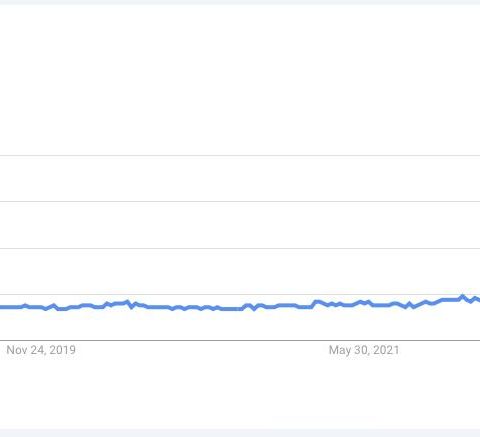
Task: Click the trend line's leftmost visible point
Action: point(1,307)
